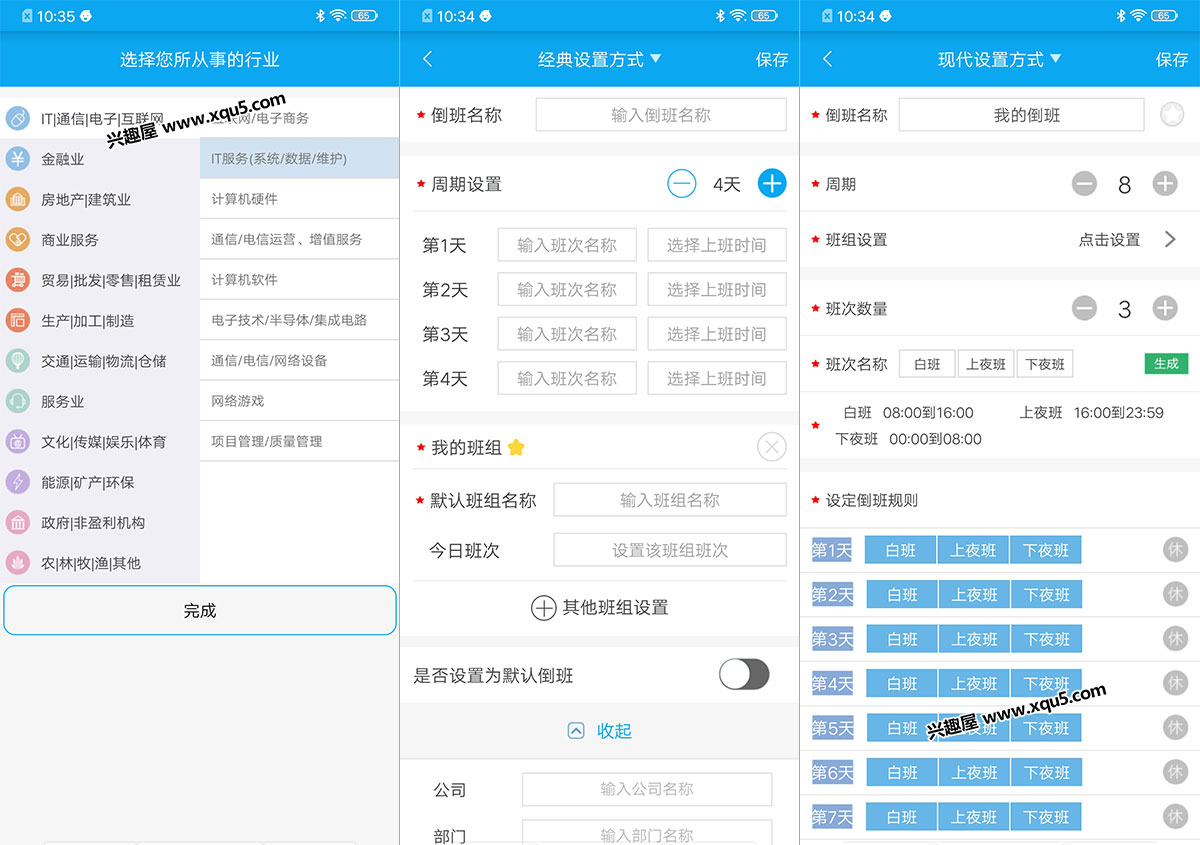Tap 保存 on 经典设置方式 screen
Image resolution: width=1200 pixels, height=845 pixels.
(x=772, y=60)
